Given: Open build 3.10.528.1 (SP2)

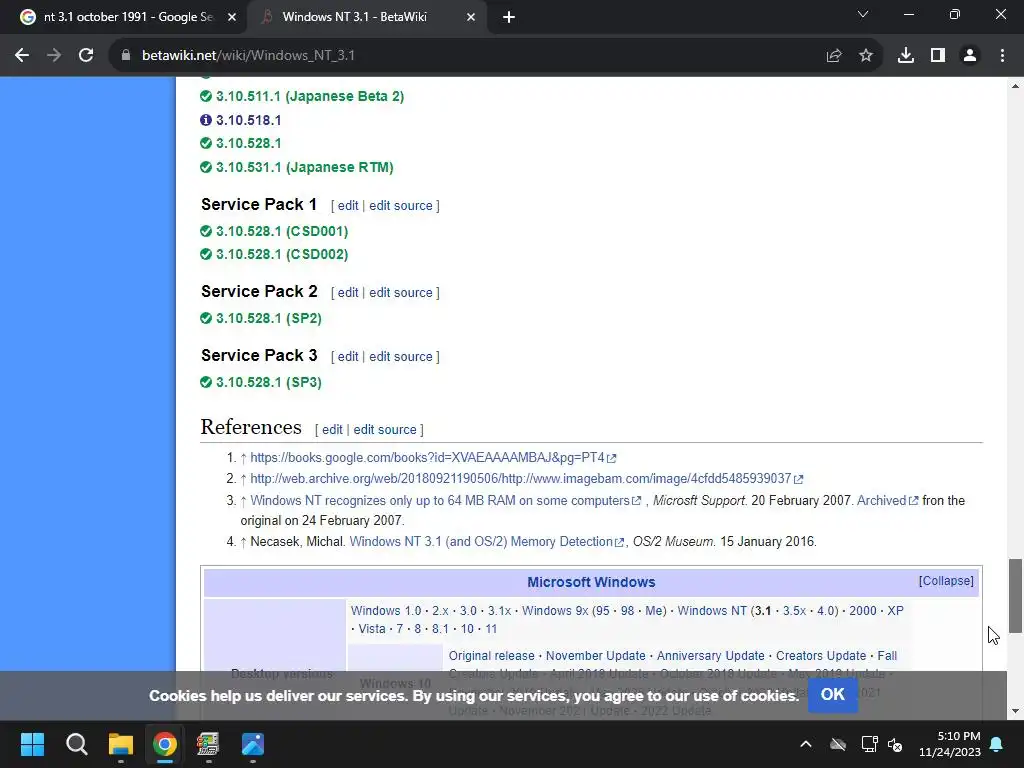Looking at the screenshot, I should tap(268, 318).
